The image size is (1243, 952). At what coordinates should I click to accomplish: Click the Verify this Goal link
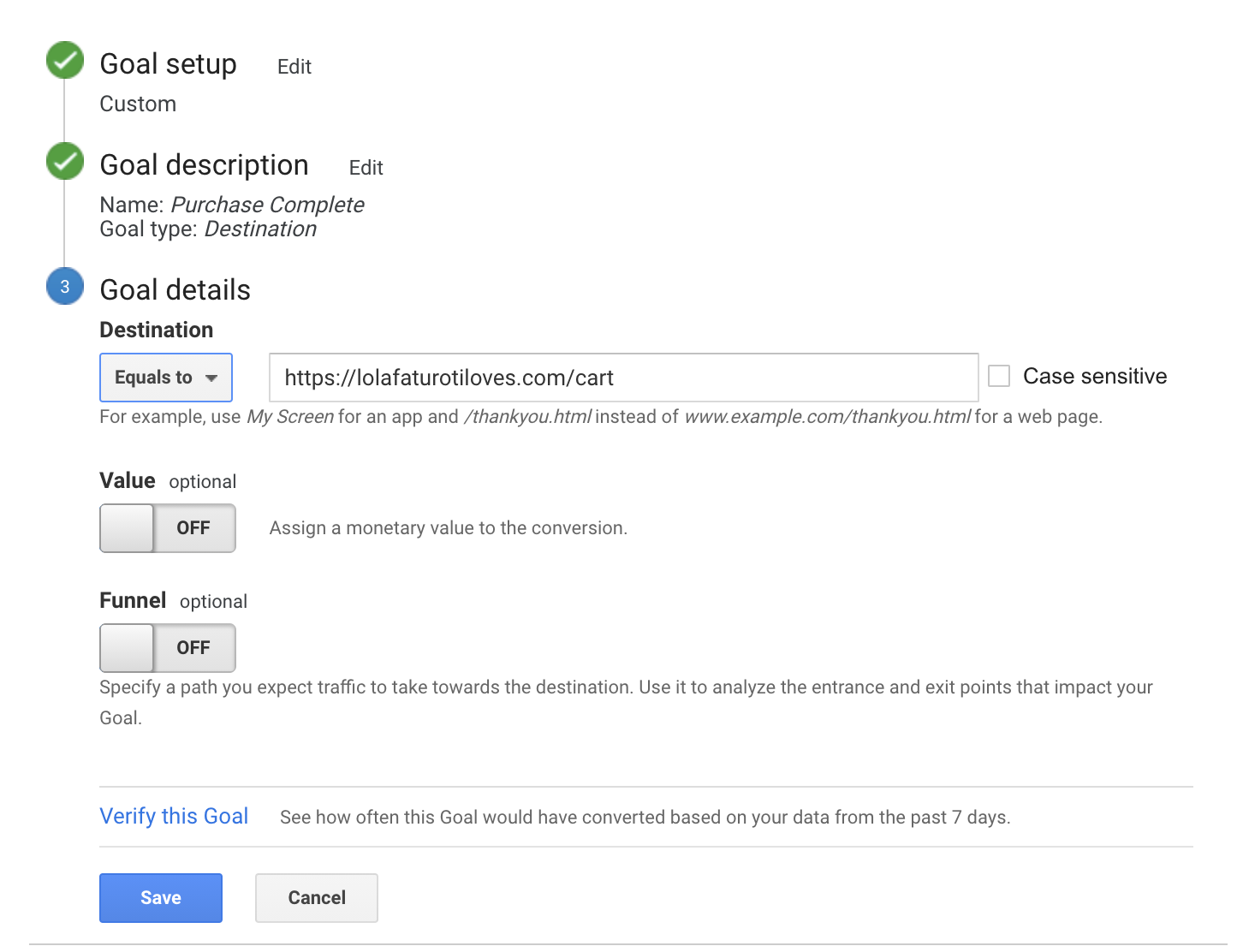tap(174, 816)
